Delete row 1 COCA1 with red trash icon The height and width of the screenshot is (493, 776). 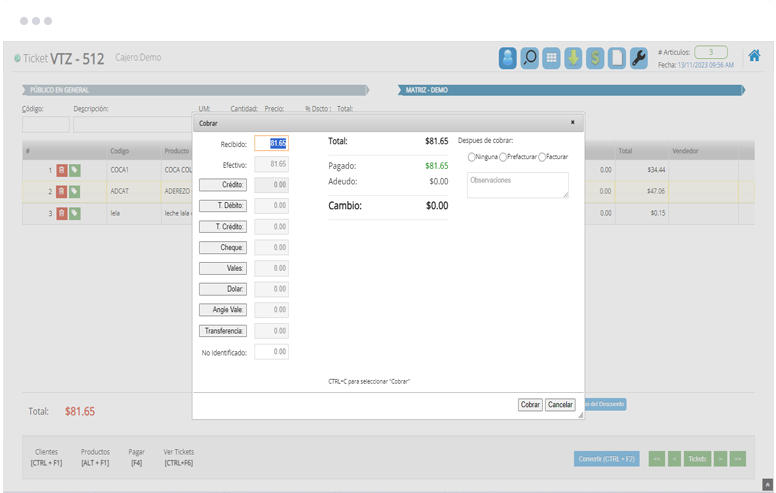tap(61, 170)
